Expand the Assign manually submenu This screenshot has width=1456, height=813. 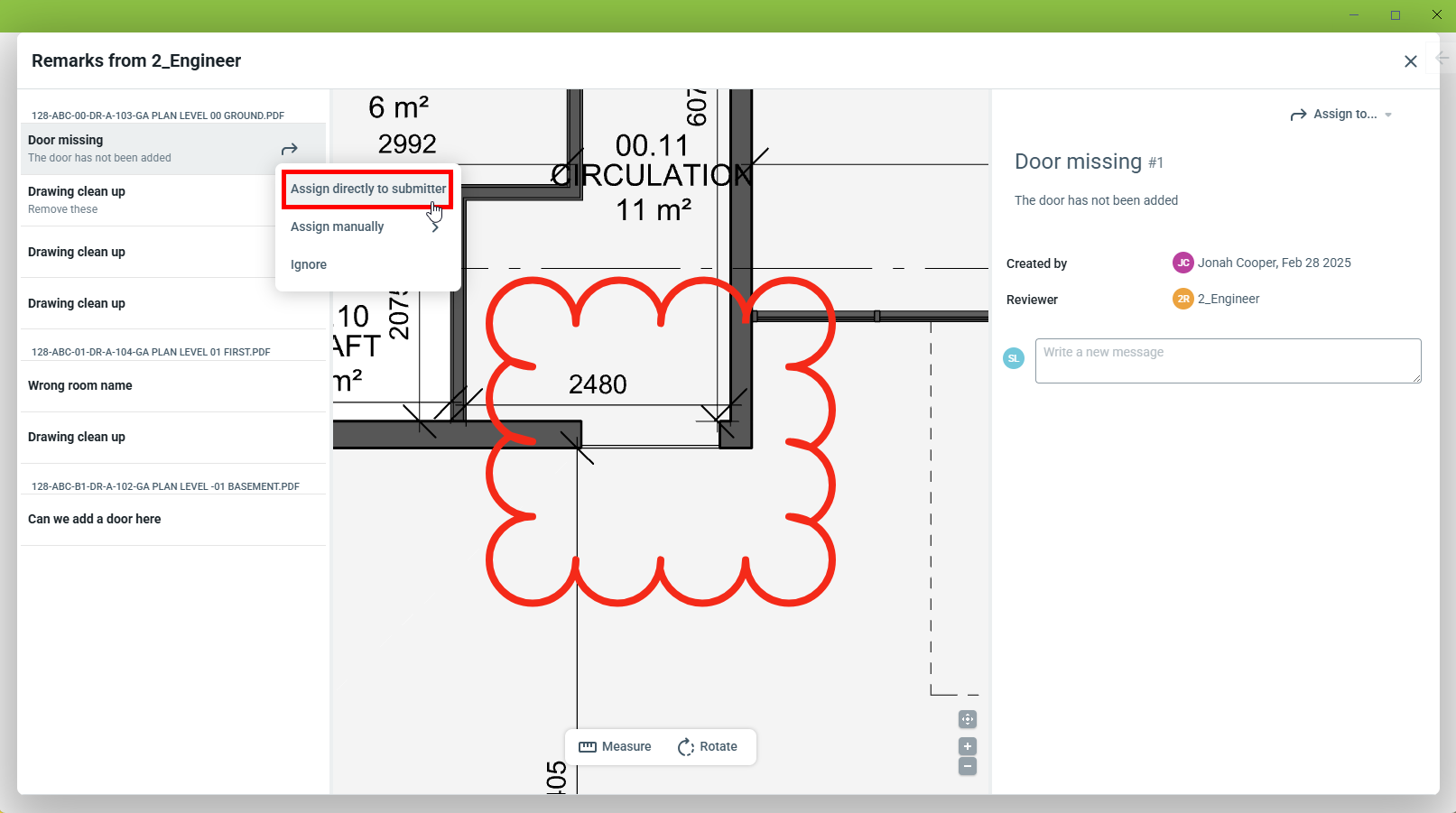click(x=366, y=226)
